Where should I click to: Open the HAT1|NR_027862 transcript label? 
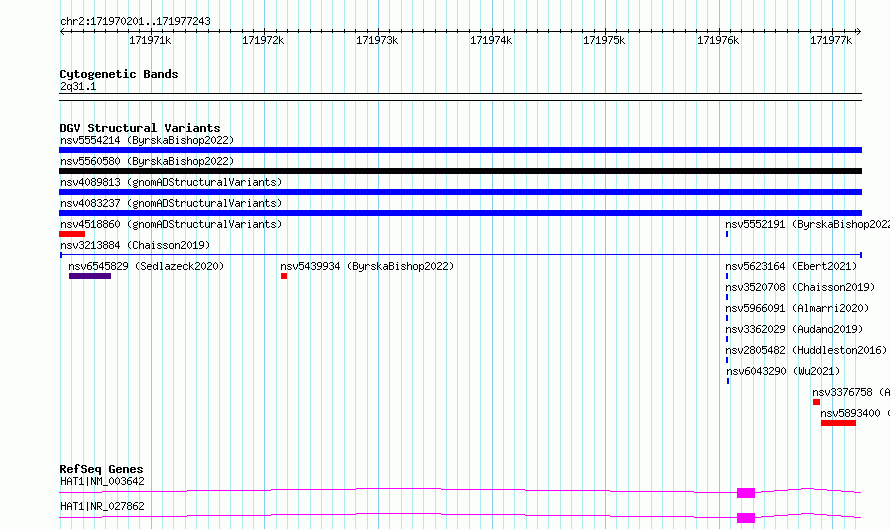102,506
